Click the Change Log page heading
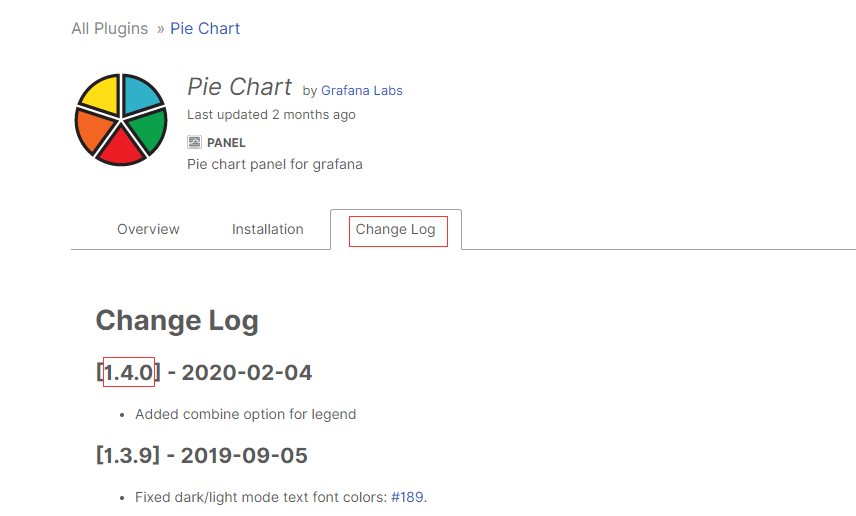This screenshot has width=856, height=516. pos(177,321)
